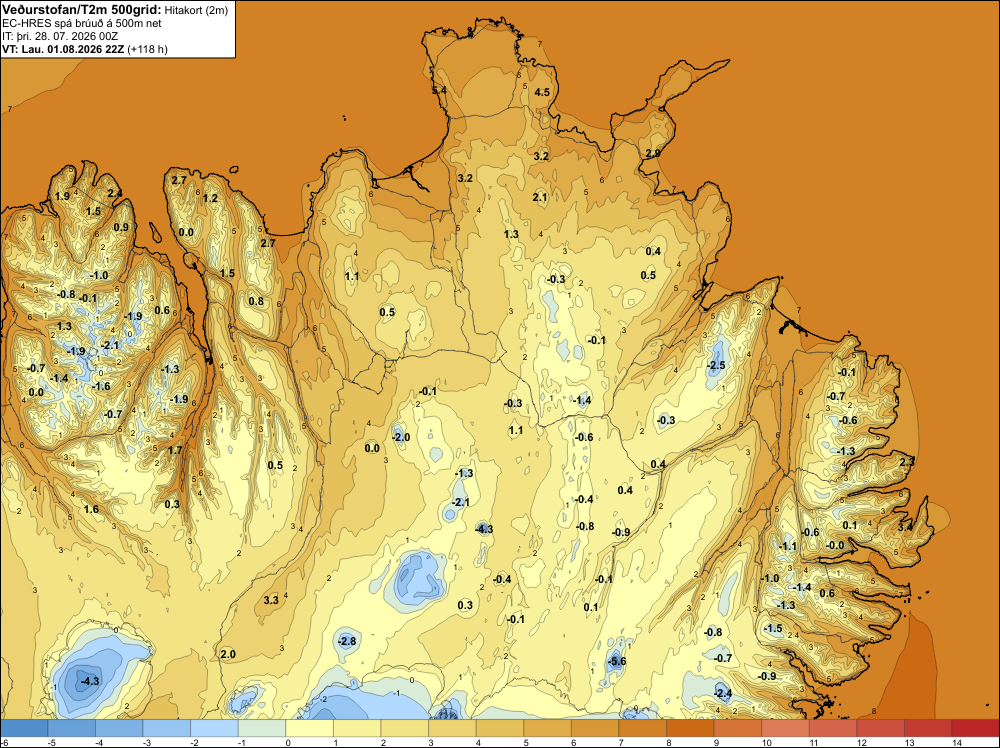Select the -4.3 label on western glacier
Image resolution: width=1000 pixels, height=748 pixels.
(89, 681)
